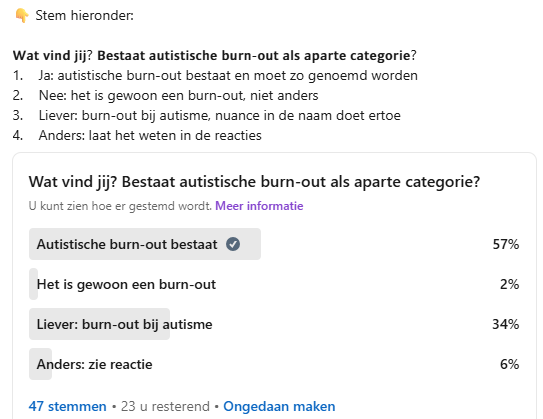
Task: Click the pointing-down hand emoji
Action: tap(21, 16)
